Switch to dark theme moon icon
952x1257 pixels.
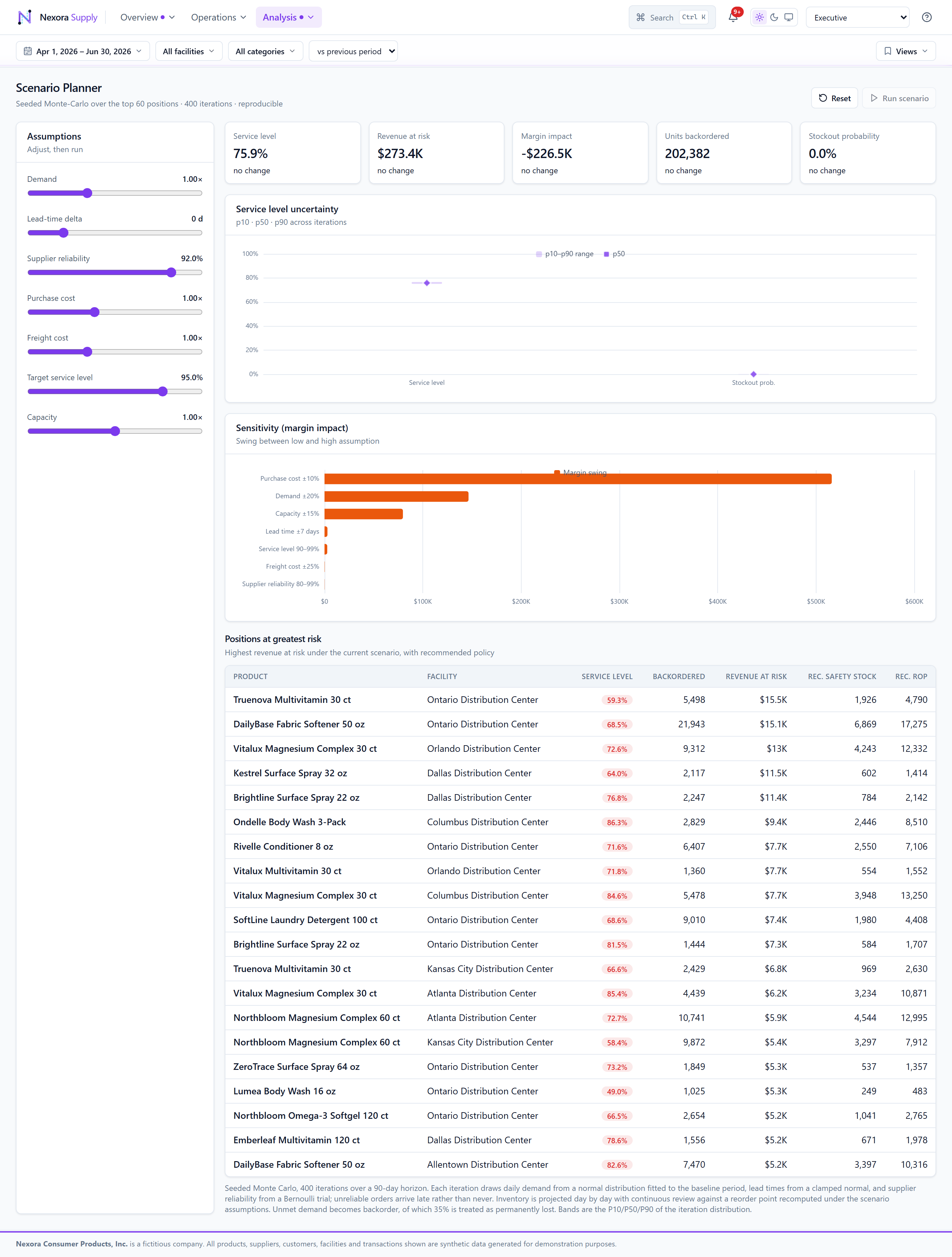click(x=774, y=17)
